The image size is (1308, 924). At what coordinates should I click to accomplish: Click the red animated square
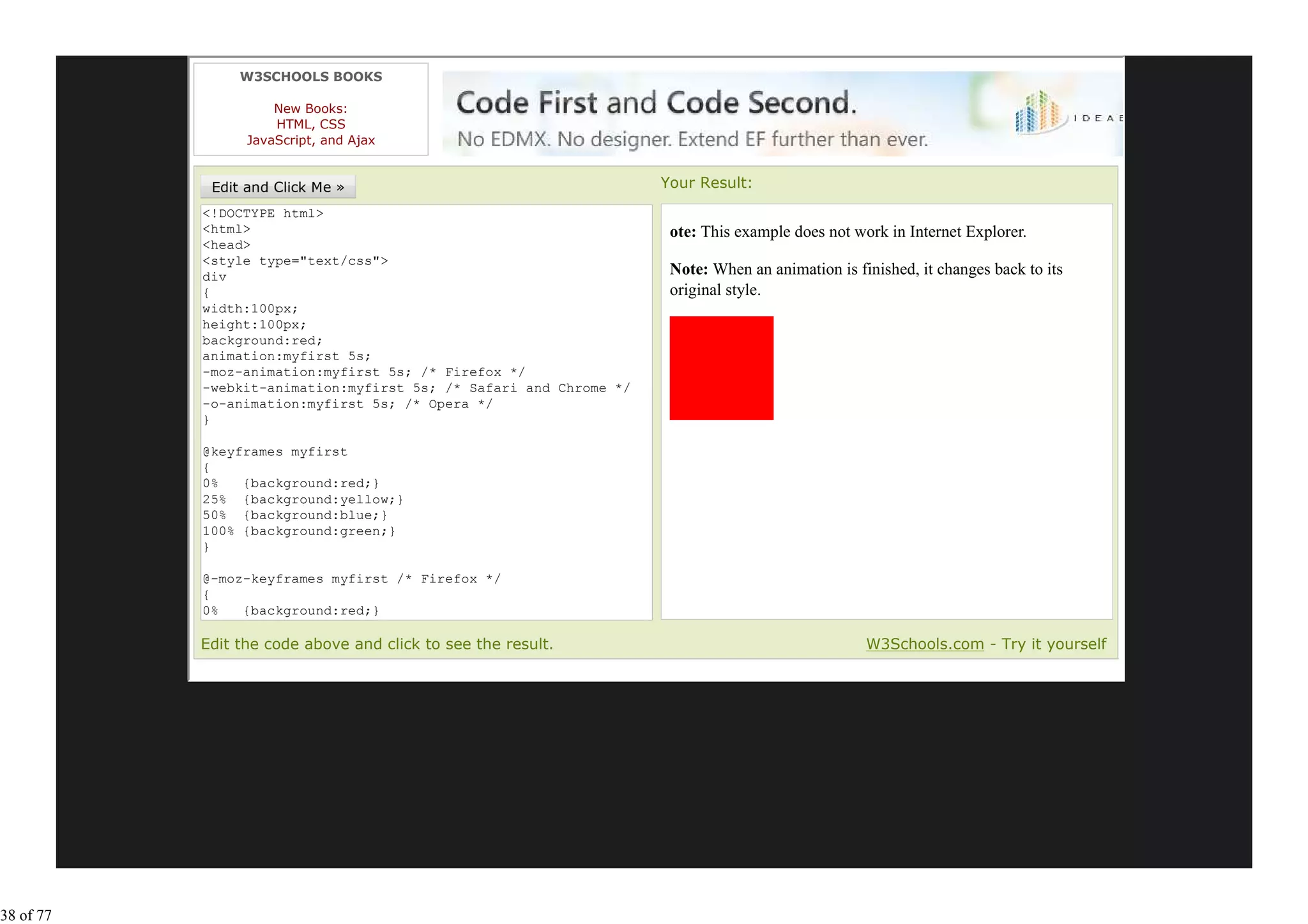tap(721, 368)
